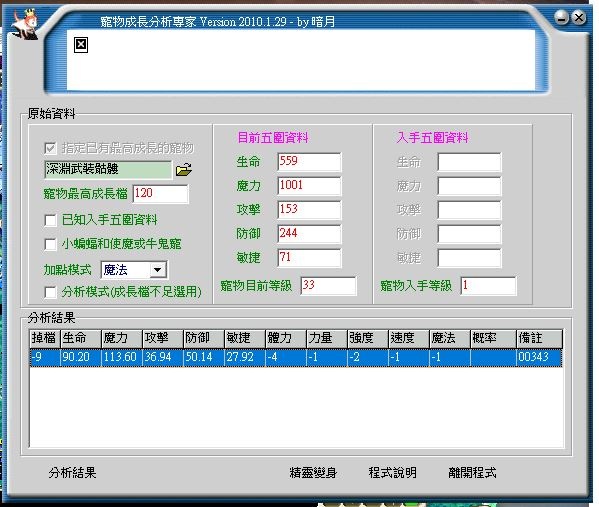
Task: Close the program with the X button
Action: pos(579,17)
